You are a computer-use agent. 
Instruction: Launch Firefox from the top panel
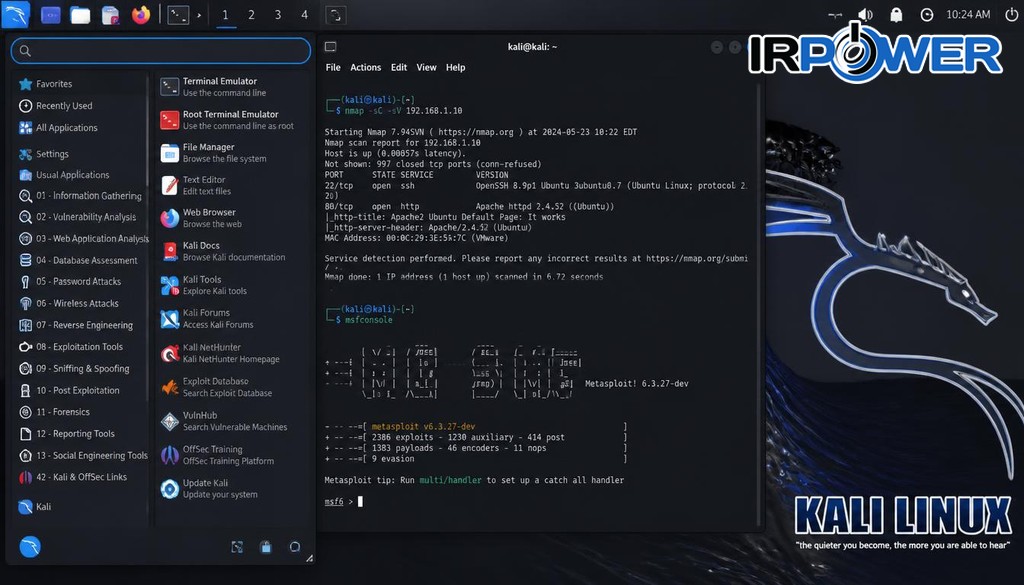(141, 14)
